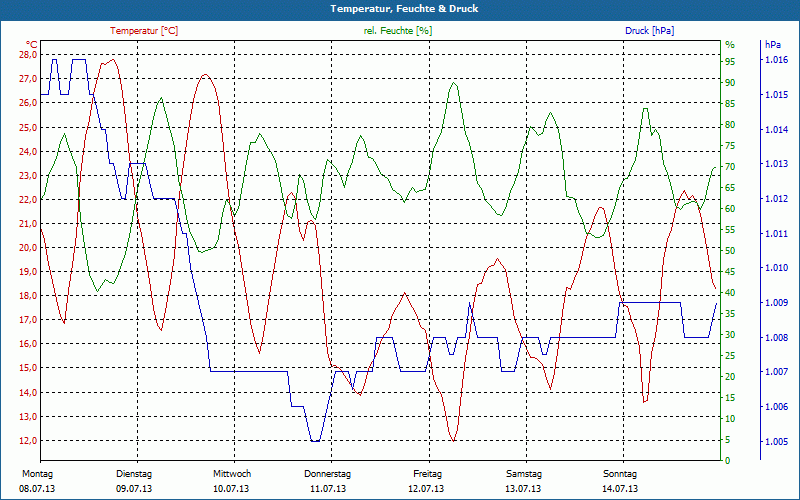Click the 'Montag' day label

37,474
